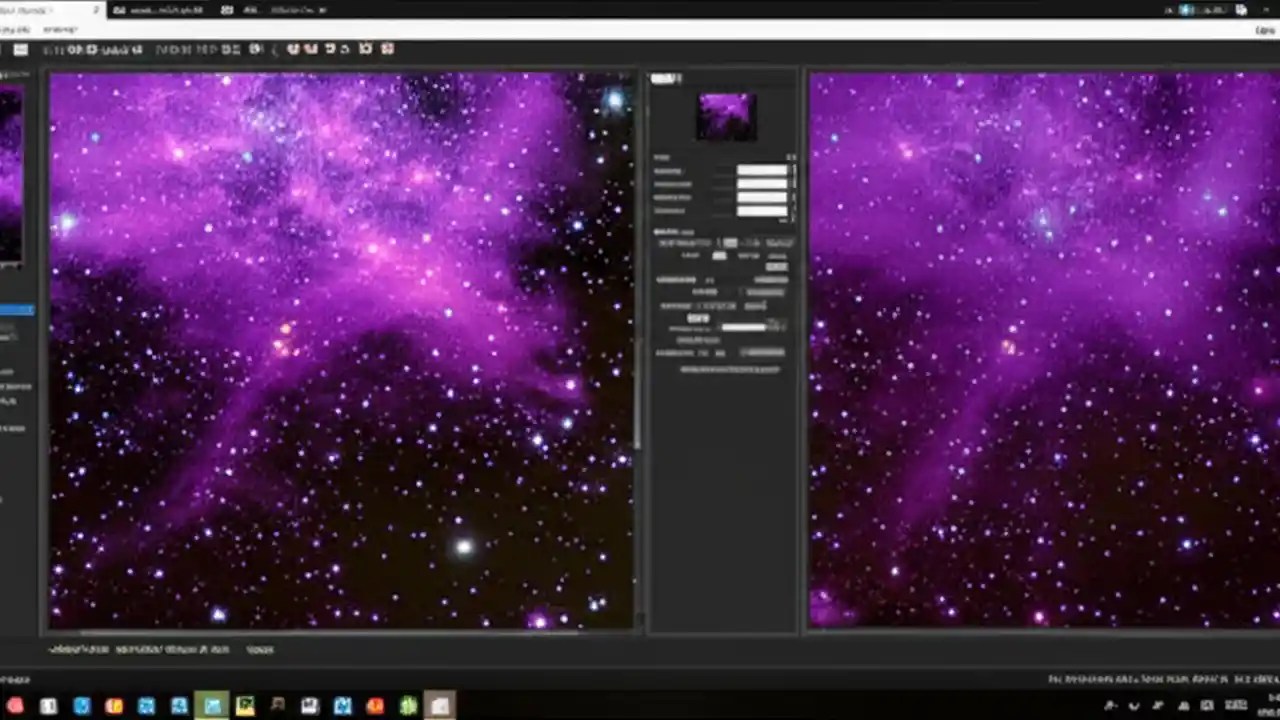This screenshot has width=1280, height=720.
Task: Select the Save icon on the main toolbar
Action: point(22,49)
